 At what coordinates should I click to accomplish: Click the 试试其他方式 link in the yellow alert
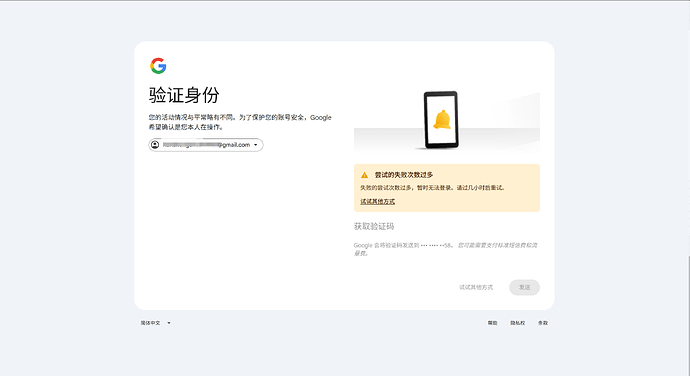click(378, 201)
